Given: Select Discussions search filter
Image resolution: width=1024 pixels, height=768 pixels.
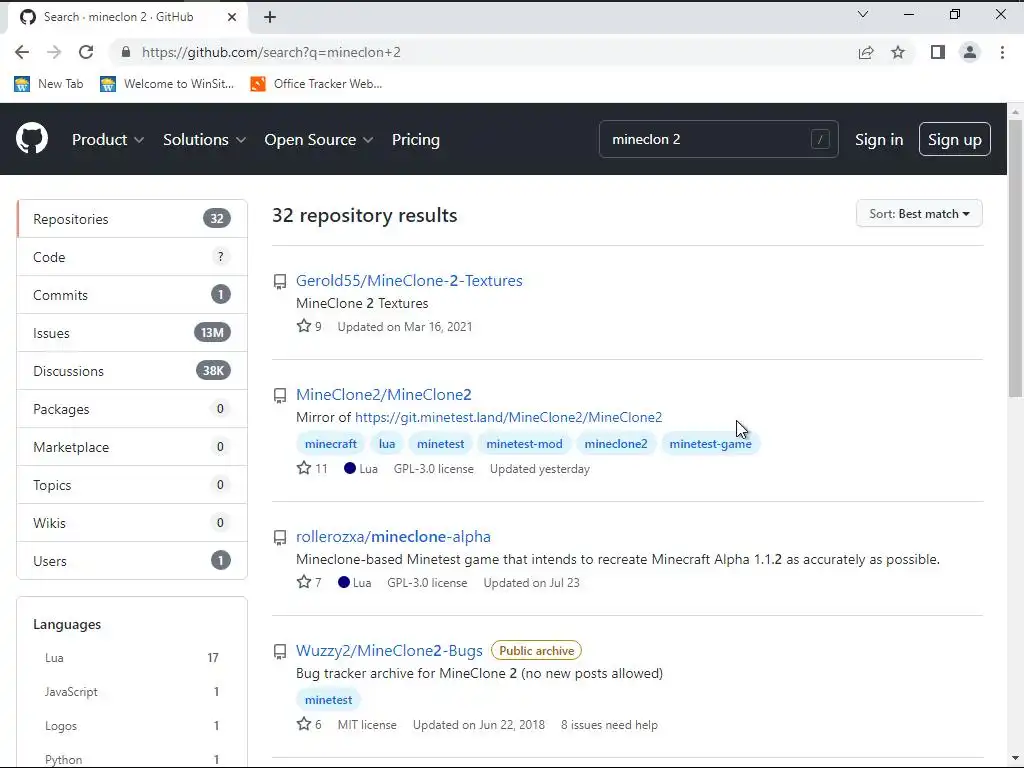Looking at the screenshot, I should (132, 370).
